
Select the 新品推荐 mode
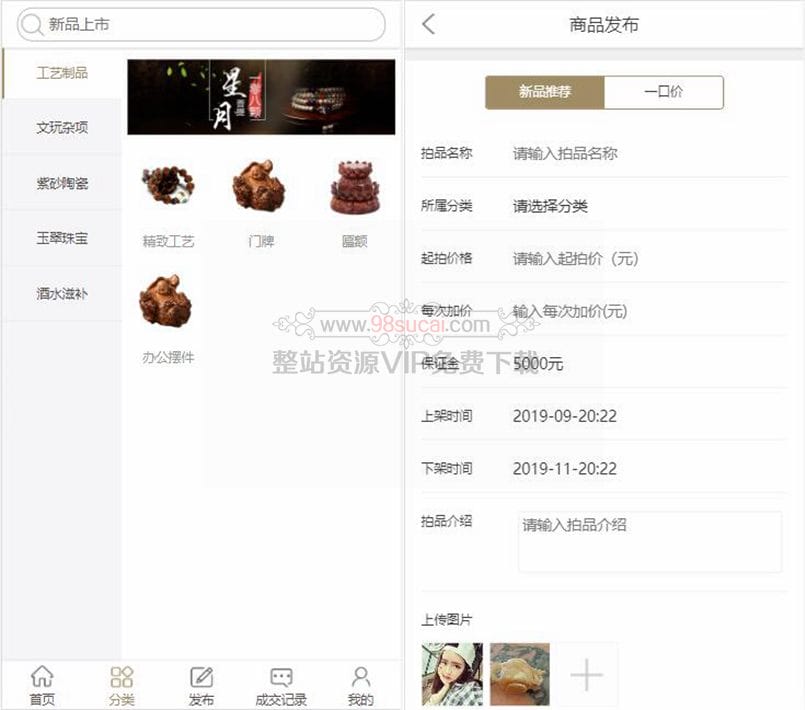tap(544, 91)
